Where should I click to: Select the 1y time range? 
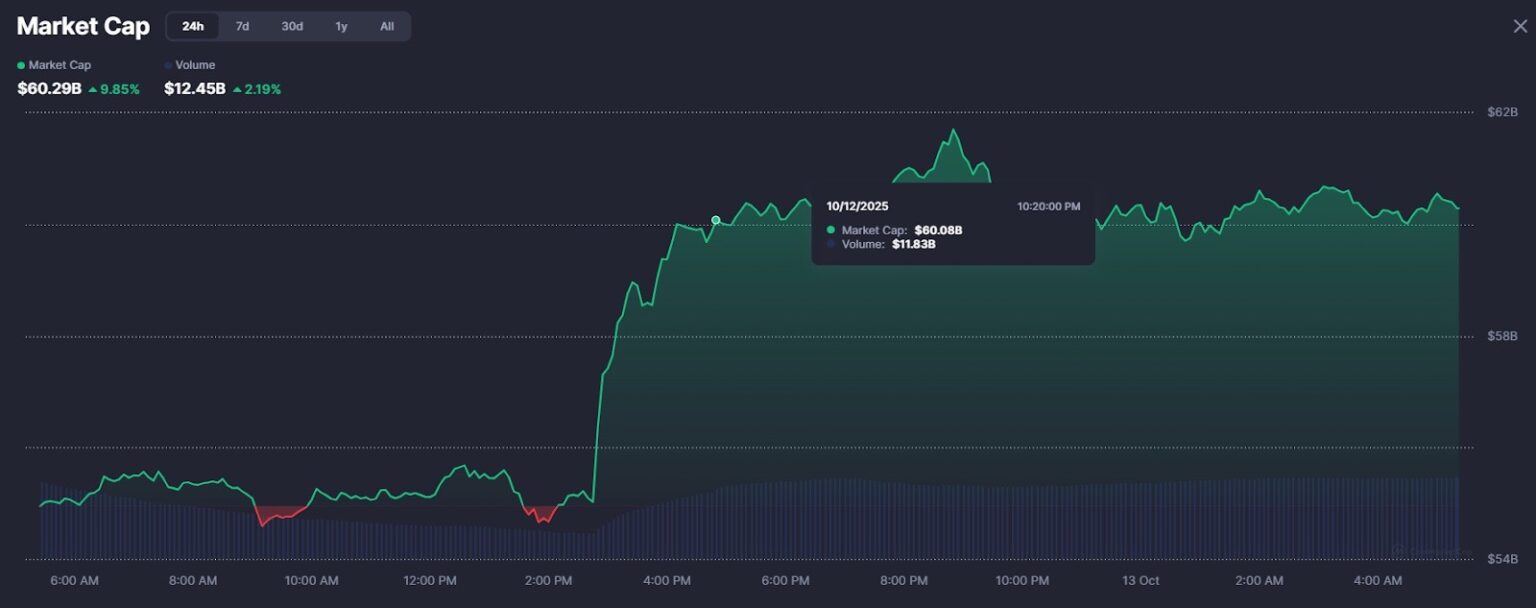tap(341, 26)
